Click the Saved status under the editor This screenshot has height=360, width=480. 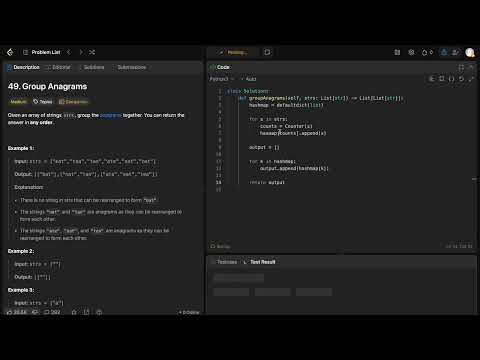click(x=220, y=246)
